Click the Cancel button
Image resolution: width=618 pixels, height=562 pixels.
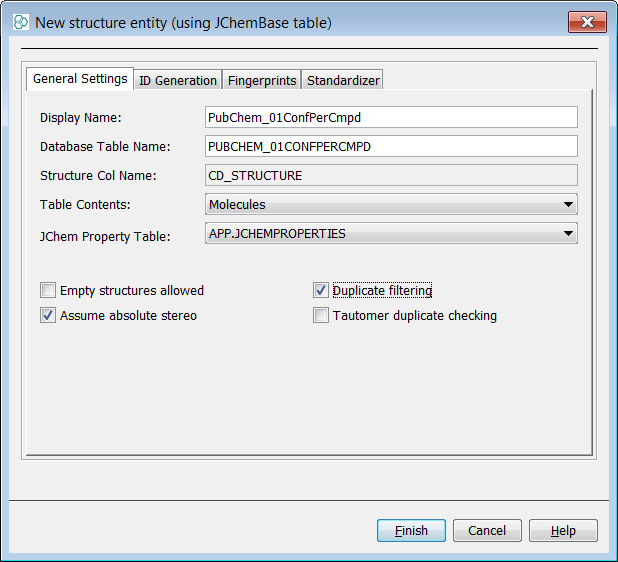pyautogui.click(x=487, y=531)
